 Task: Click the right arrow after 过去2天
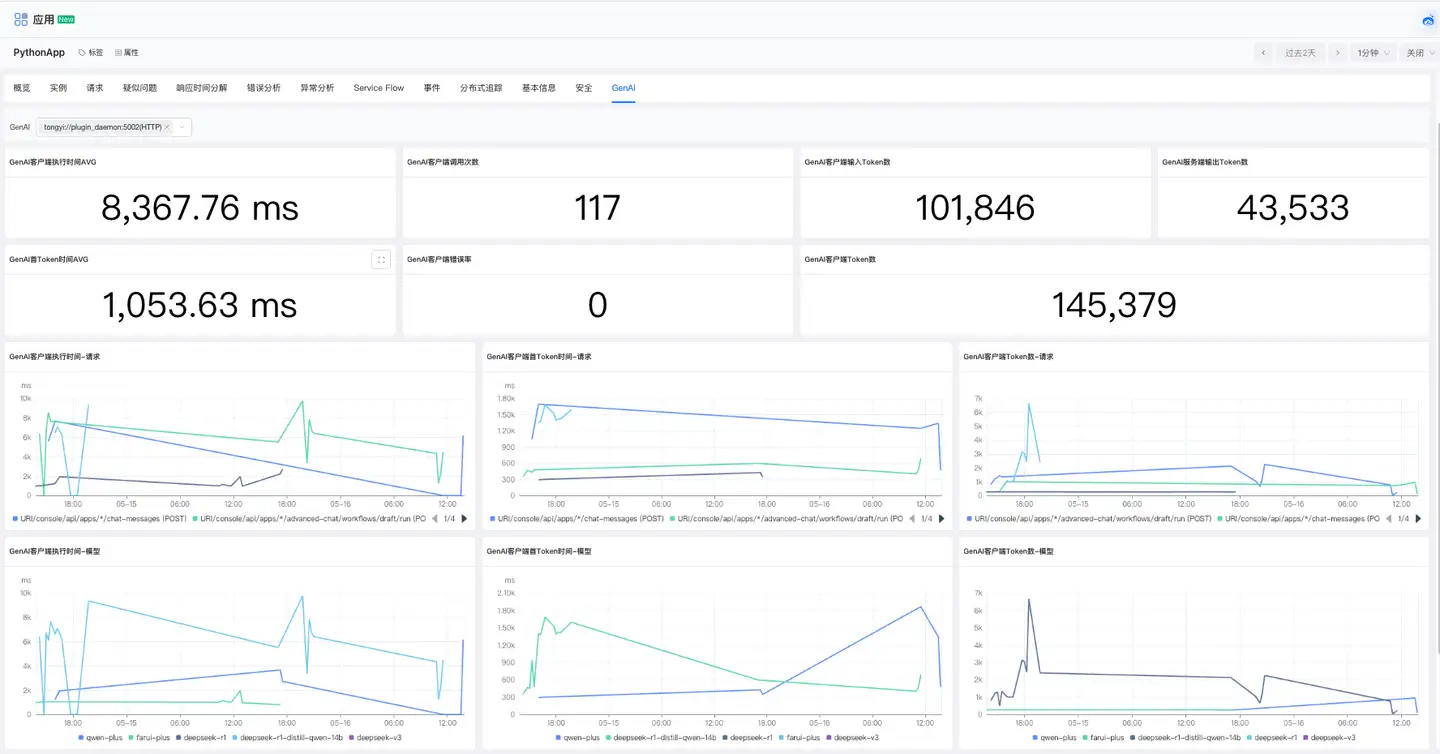pos(1337,52)
